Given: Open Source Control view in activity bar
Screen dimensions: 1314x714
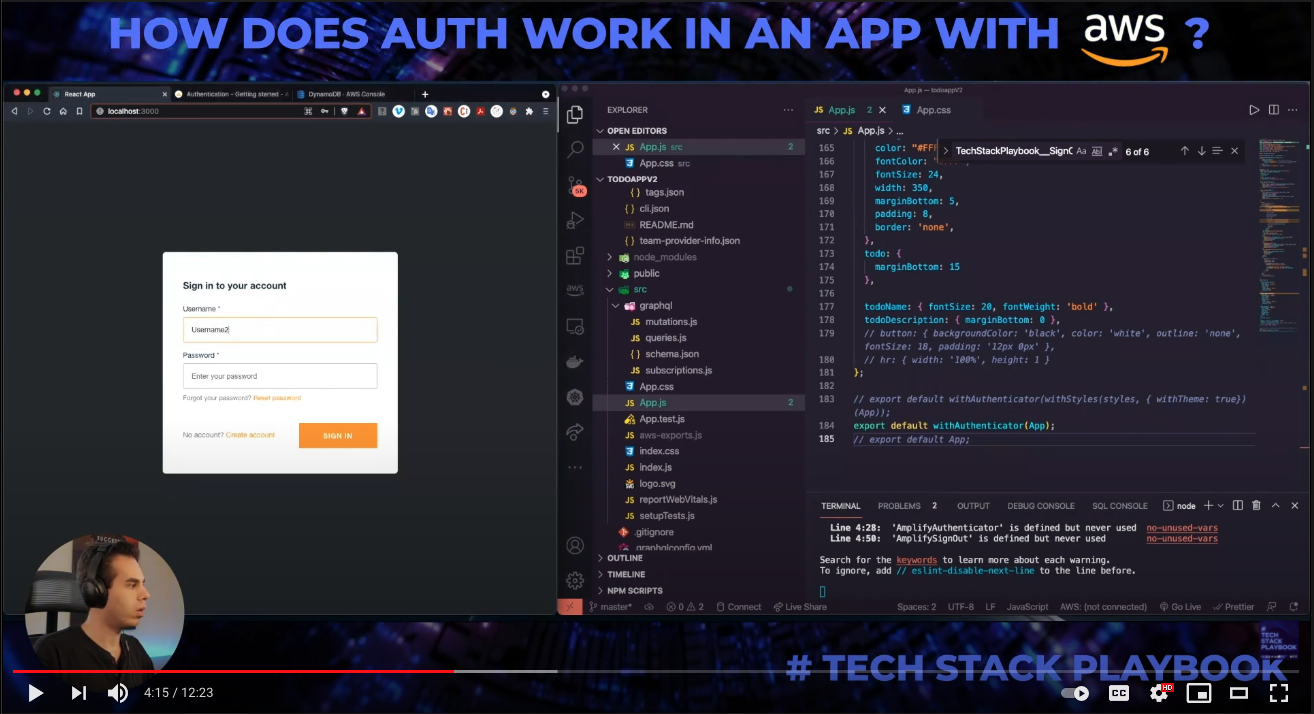Looking at the screenshot, I should coord(575,186).
